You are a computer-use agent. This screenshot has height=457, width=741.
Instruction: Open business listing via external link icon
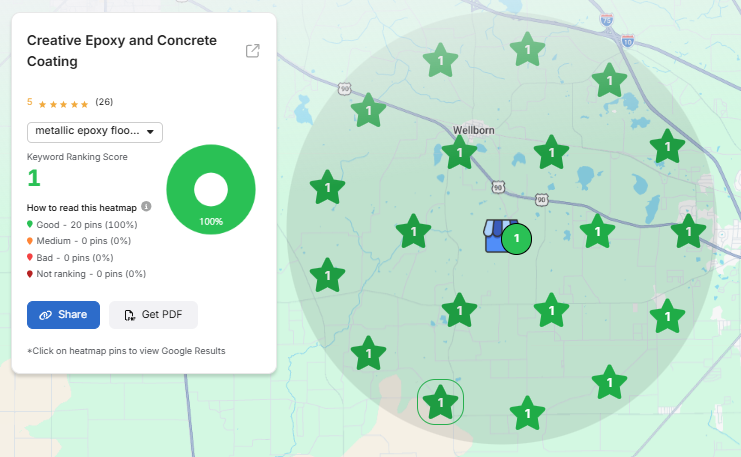click(x=253, y=51)
